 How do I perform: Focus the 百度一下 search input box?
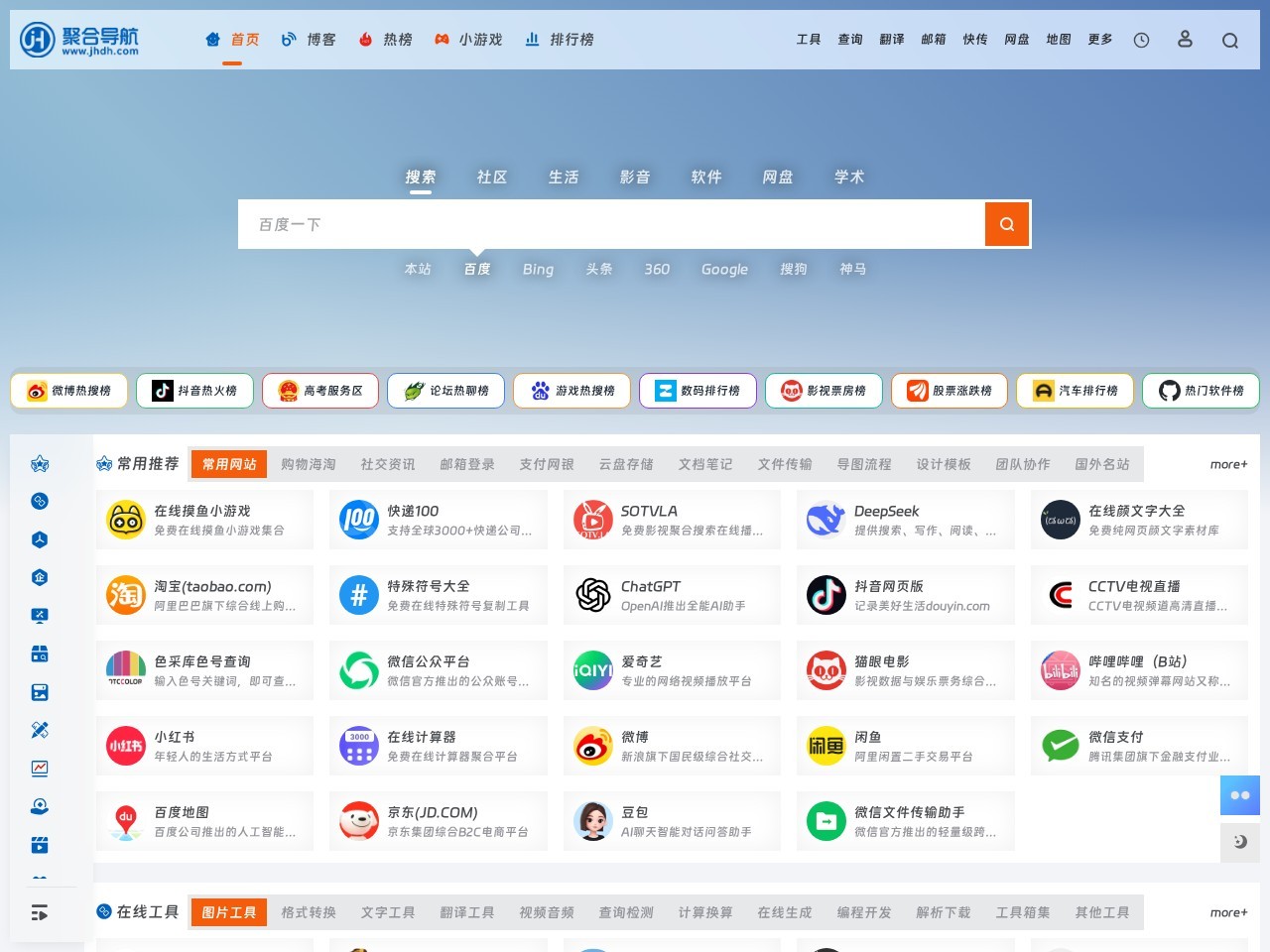(x=611, y=224)
